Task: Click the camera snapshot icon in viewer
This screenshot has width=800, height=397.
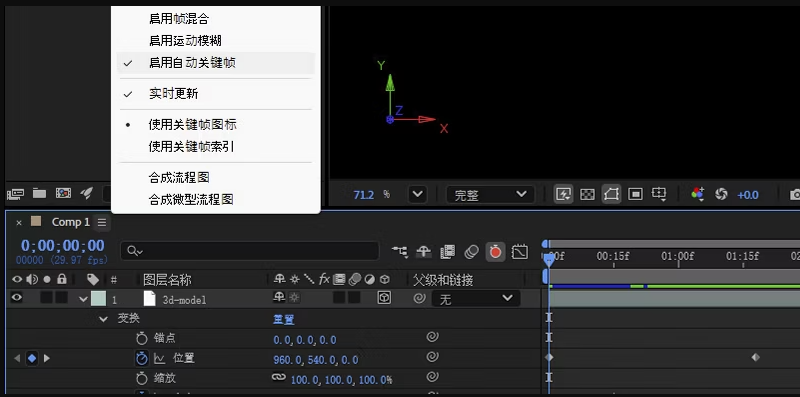Action: pyautogui.click(x=795, y=194)
